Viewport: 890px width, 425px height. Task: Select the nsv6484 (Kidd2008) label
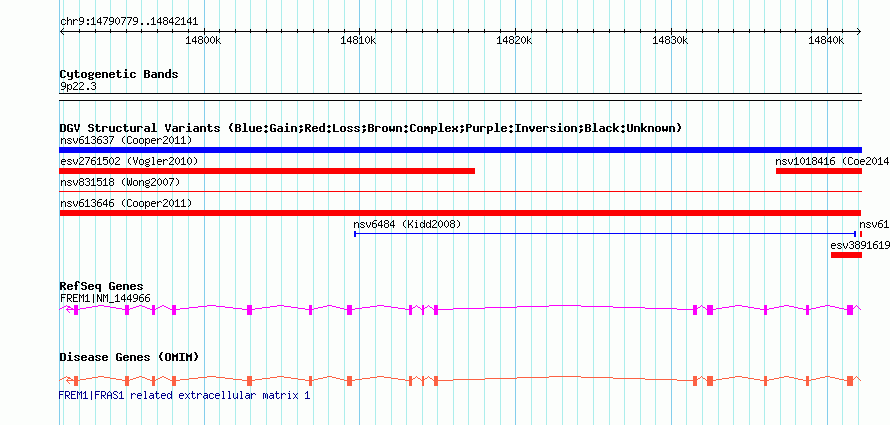407,224
